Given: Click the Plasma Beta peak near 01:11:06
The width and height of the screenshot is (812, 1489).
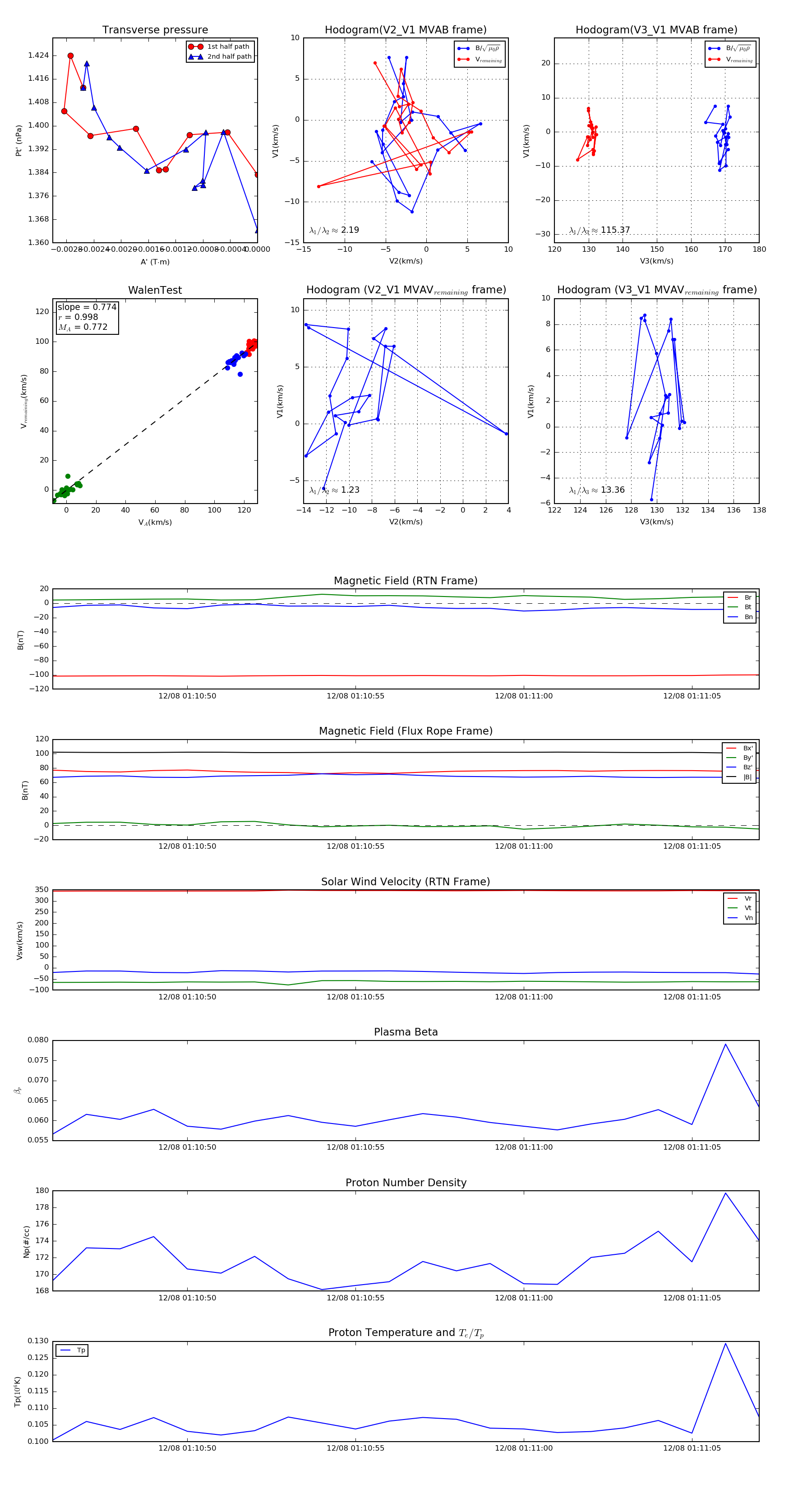Looking at the screenshot, I should click(725, 1045).
